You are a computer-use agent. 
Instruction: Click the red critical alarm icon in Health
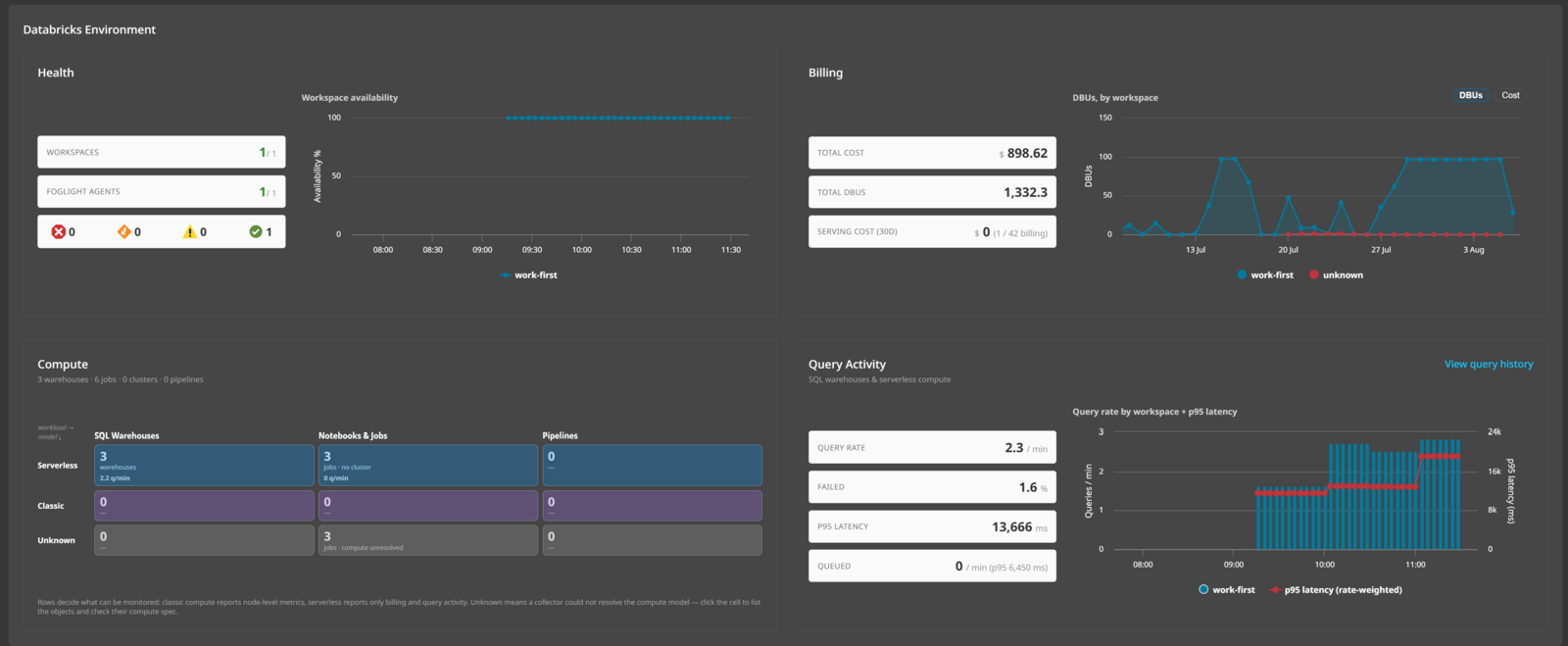58,231
